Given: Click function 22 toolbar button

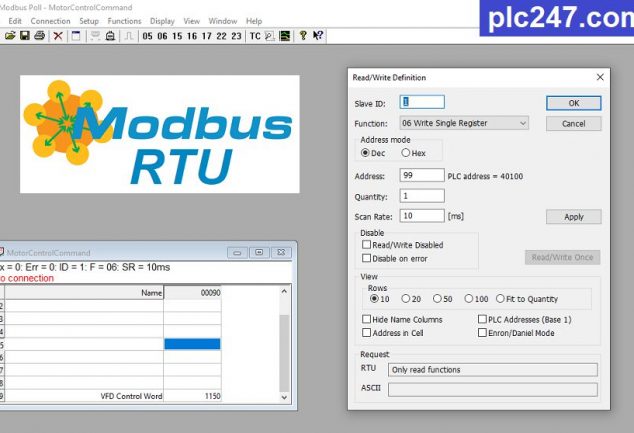Looking at the screenshot, I should (x=221, y=36).
